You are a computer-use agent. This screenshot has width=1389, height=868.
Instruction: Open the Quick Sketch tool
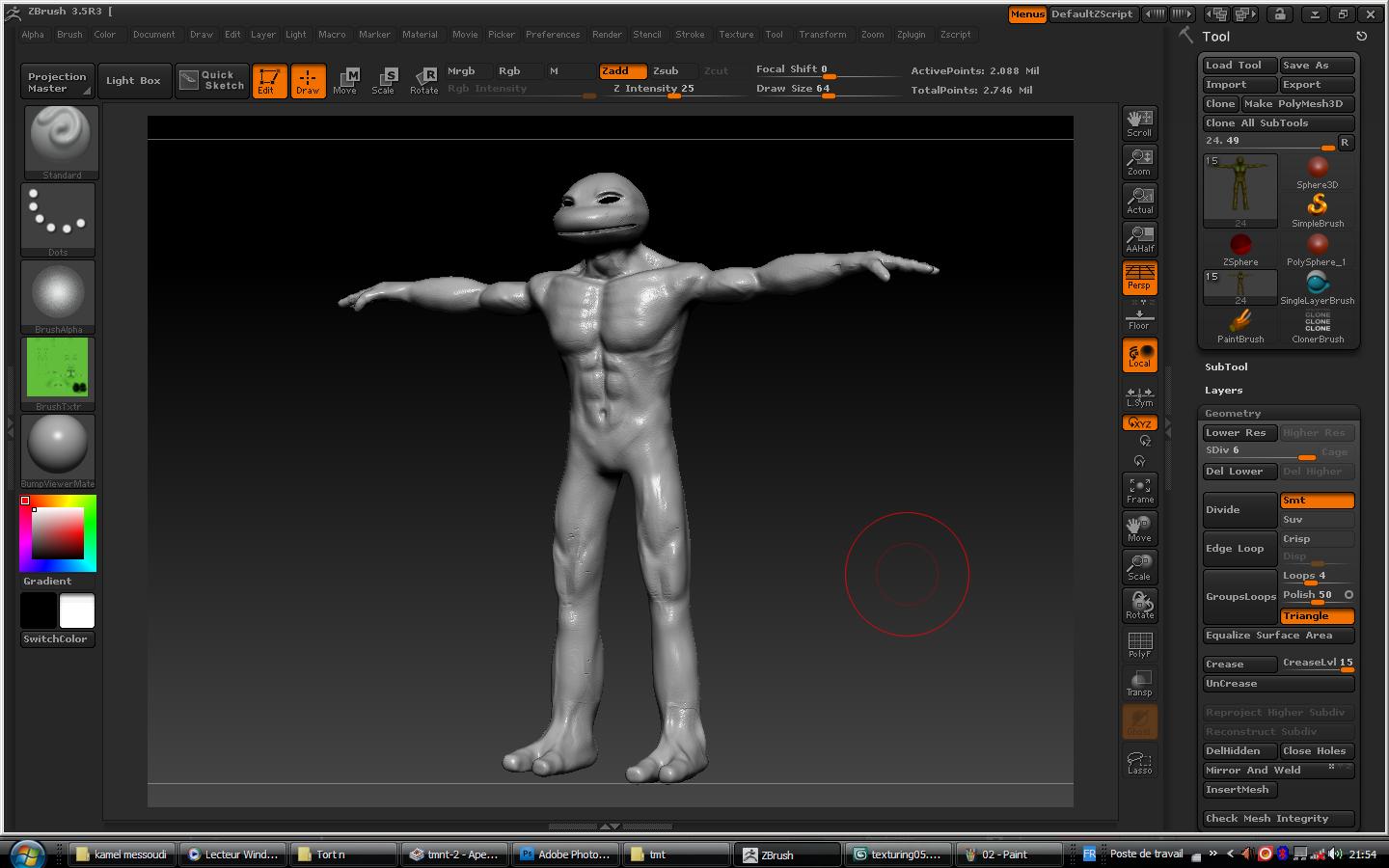212,80
